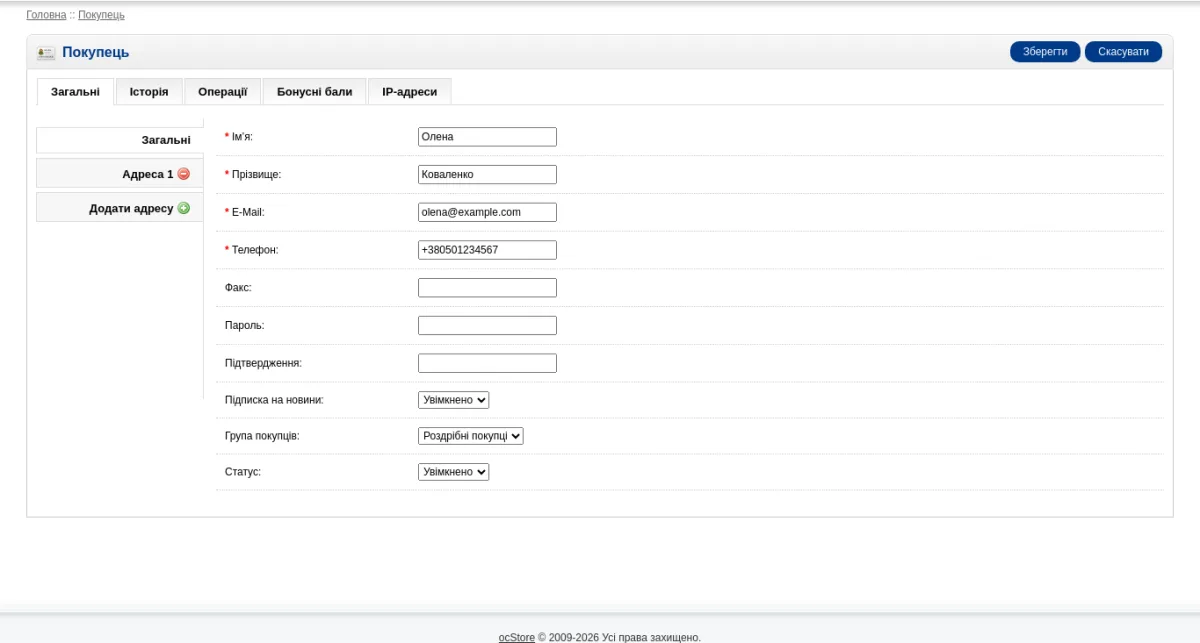Follow the Головна breadcrumb link
The height and width of the screenshot is (643, 1200).
46,15
